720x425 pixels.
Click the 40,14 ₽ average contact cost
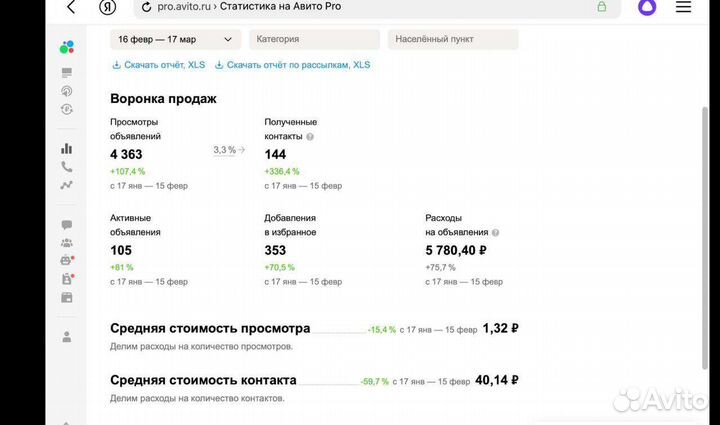pos(497,380)
